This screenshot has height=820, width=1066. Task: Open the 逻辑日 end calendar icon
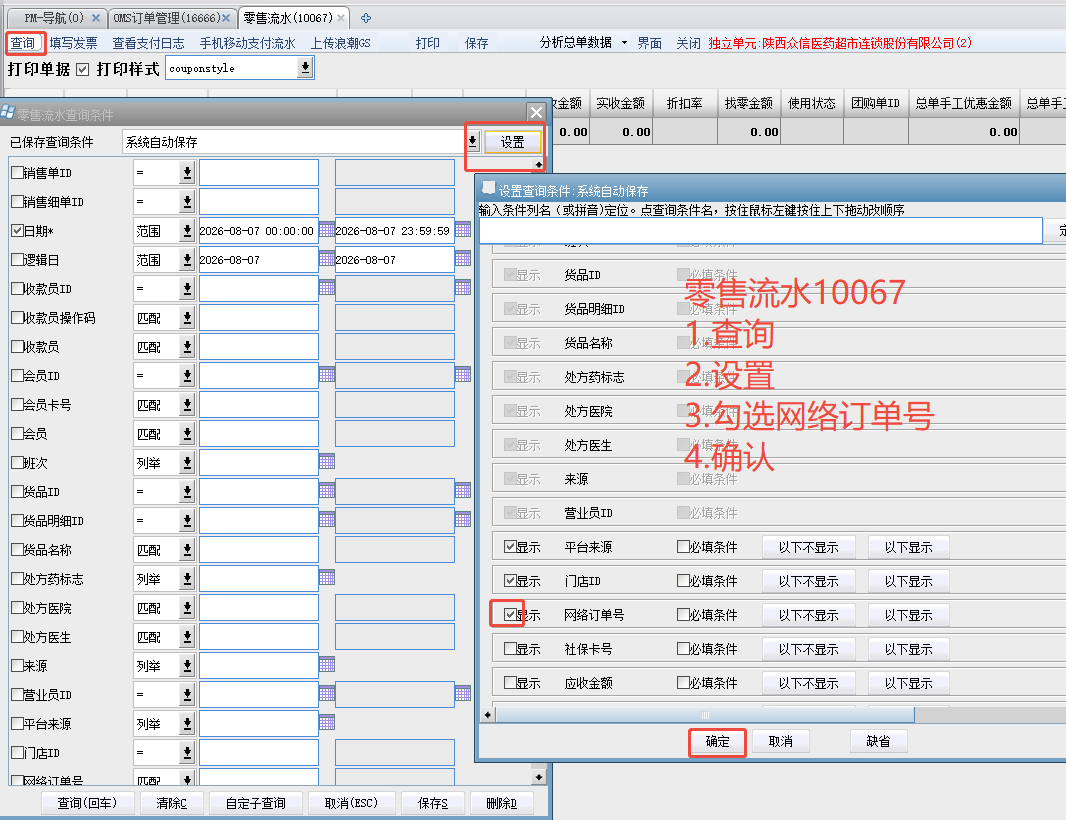coord(463,259)
